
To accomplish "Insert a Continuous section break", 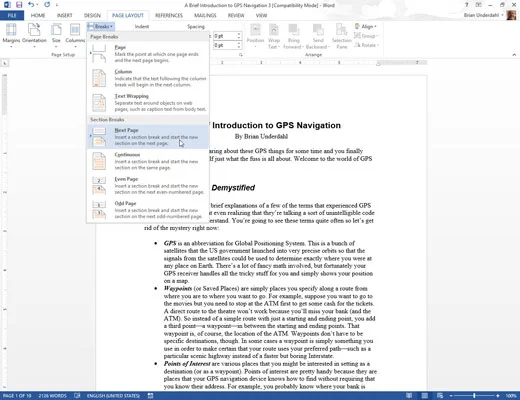I will [148, 161].
